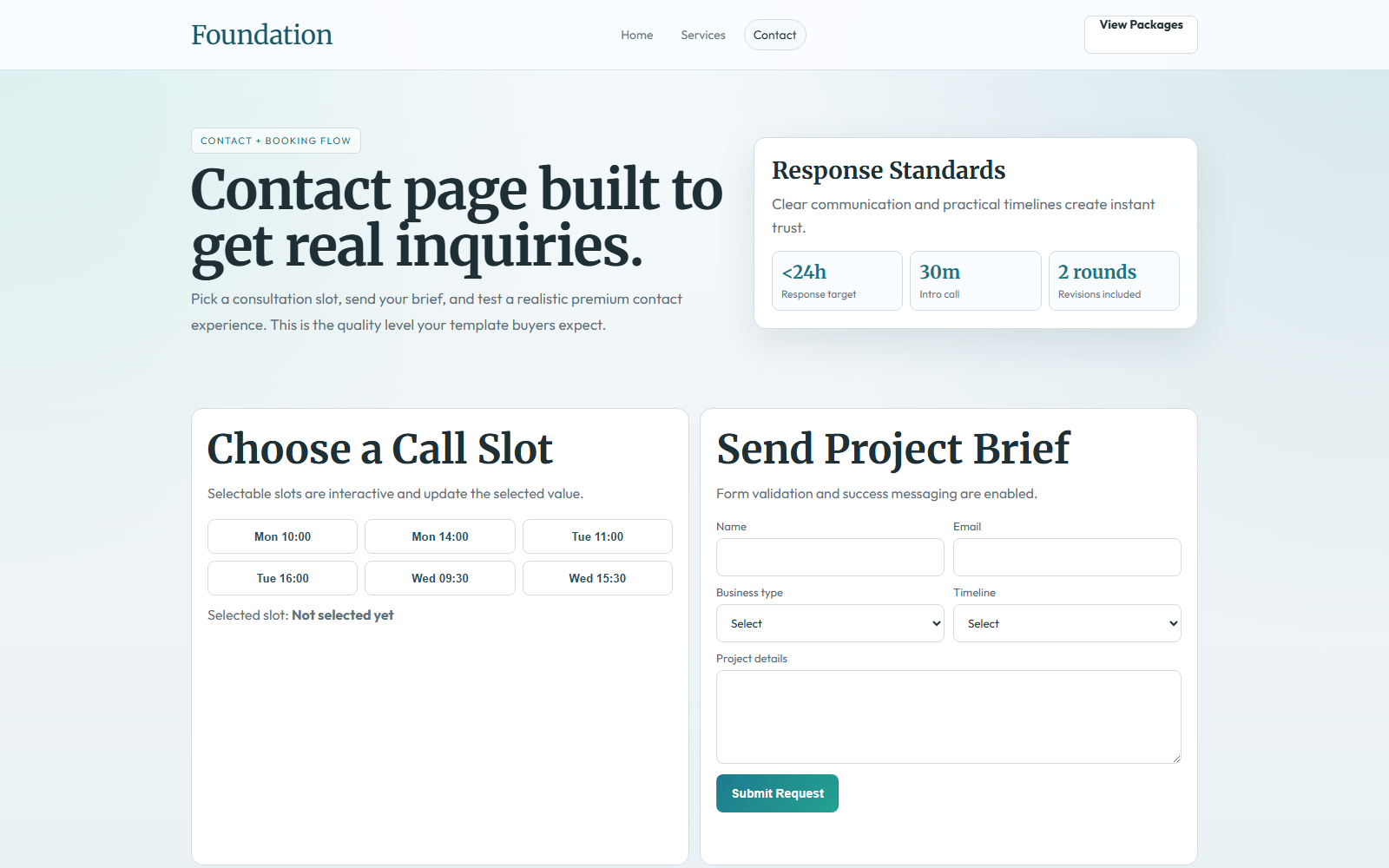Open the Services page
This screenshot has height=868, width=1389.
point(702,35)
